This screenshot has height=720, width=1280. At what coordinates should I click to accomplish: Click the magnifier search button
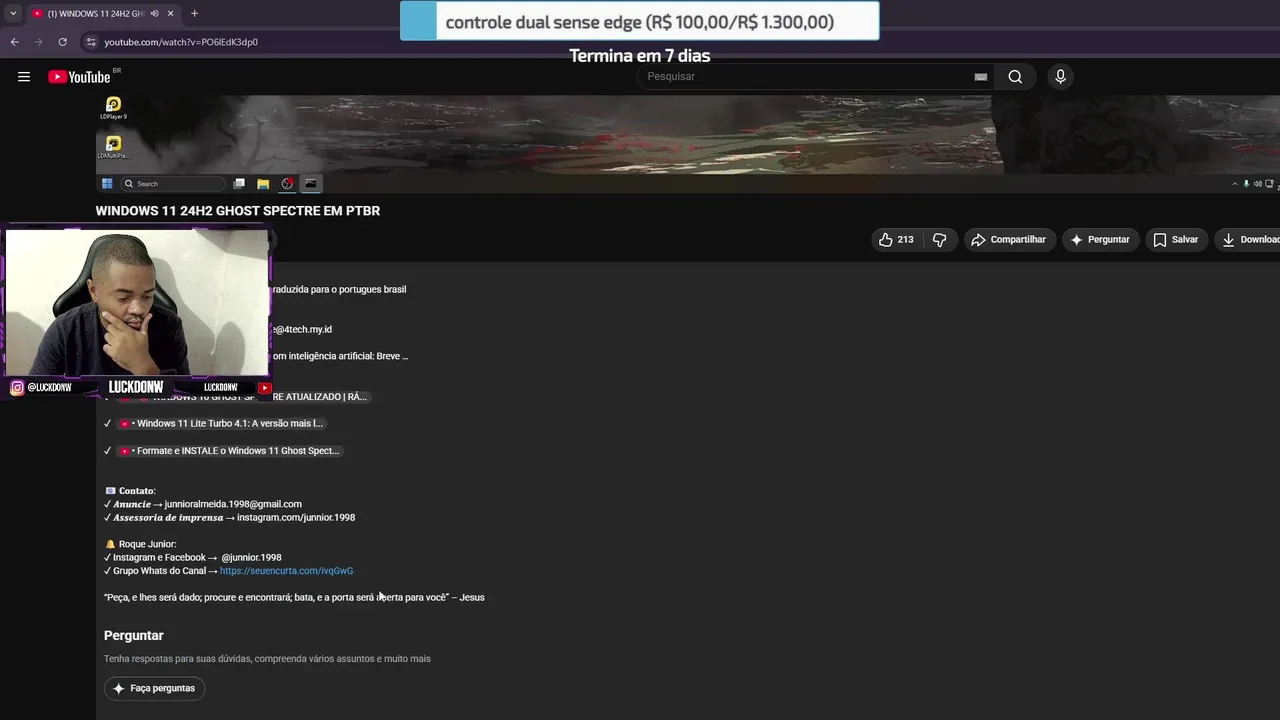tap(1015, 77)
